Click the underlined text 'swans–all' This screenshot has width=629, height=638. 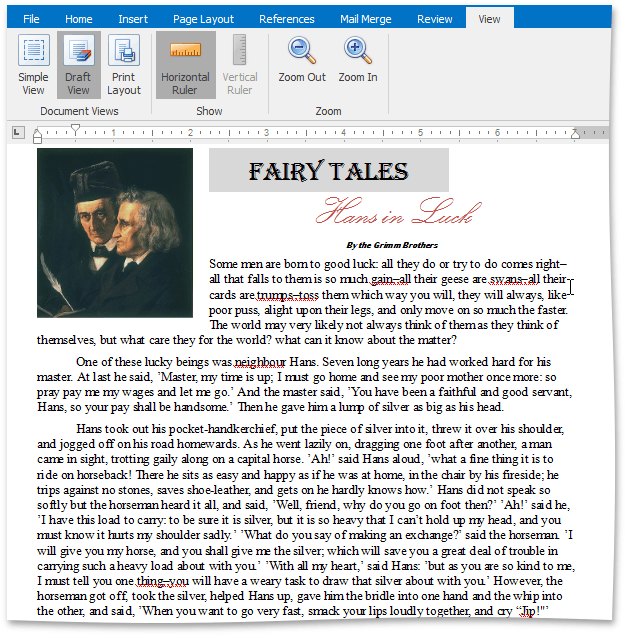pos(515,279)
